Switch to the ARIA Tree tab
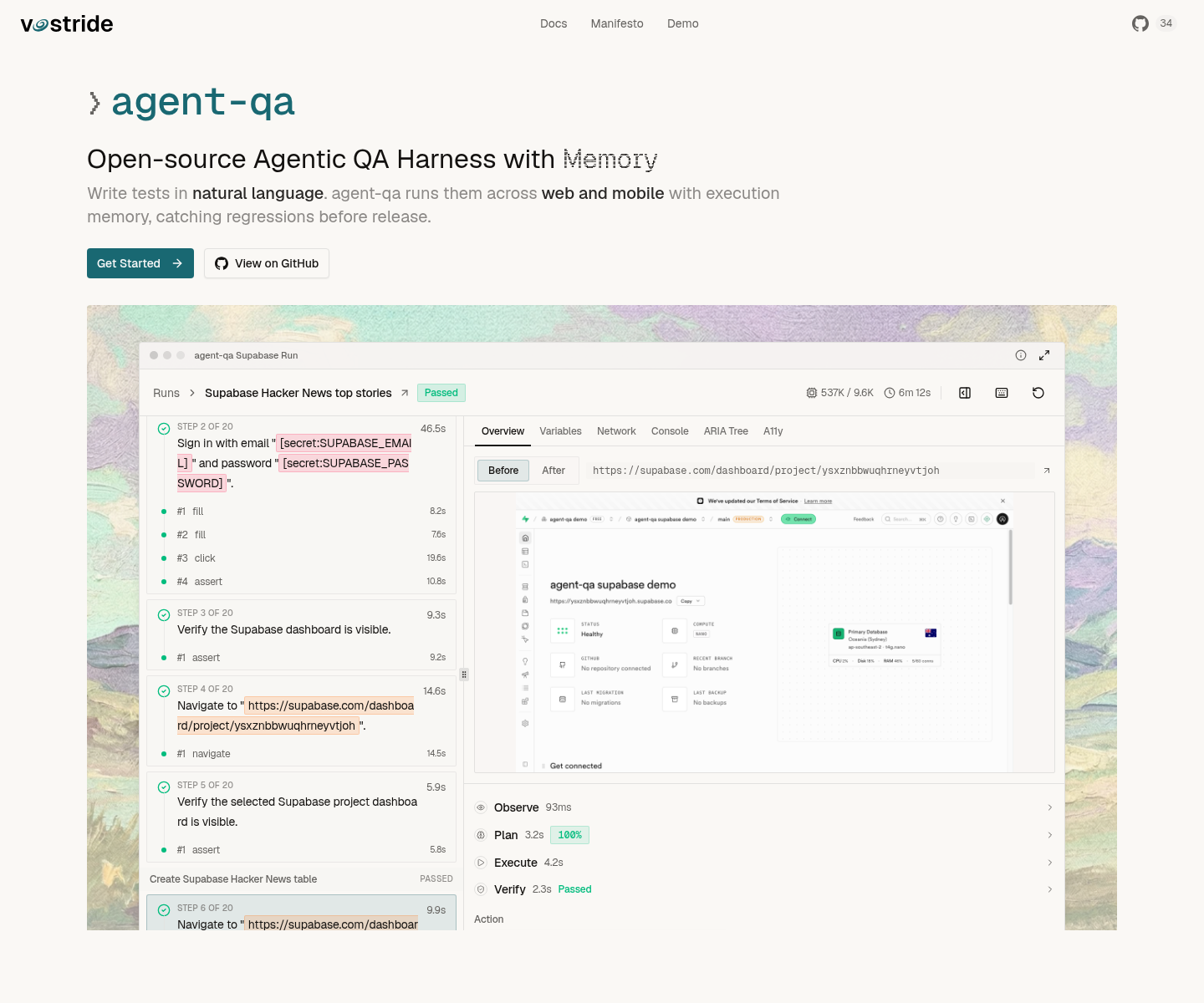This screenshot has width=1204, height=1003. pos(726,431)
